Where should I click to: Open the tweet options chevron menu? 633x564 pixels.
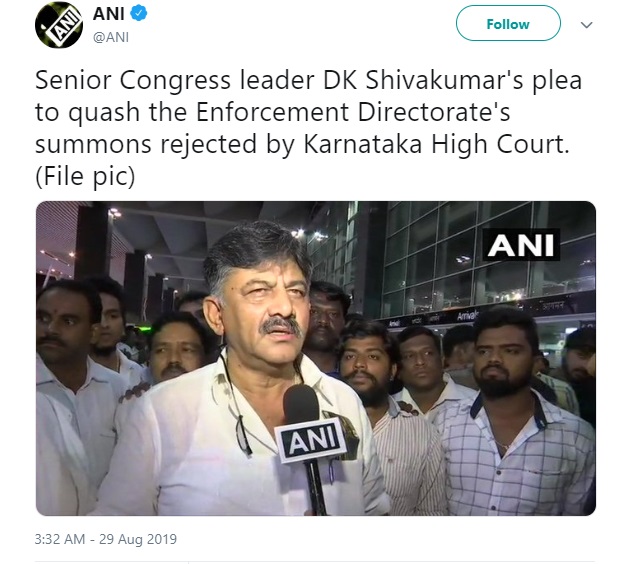[x=586, y=25]
